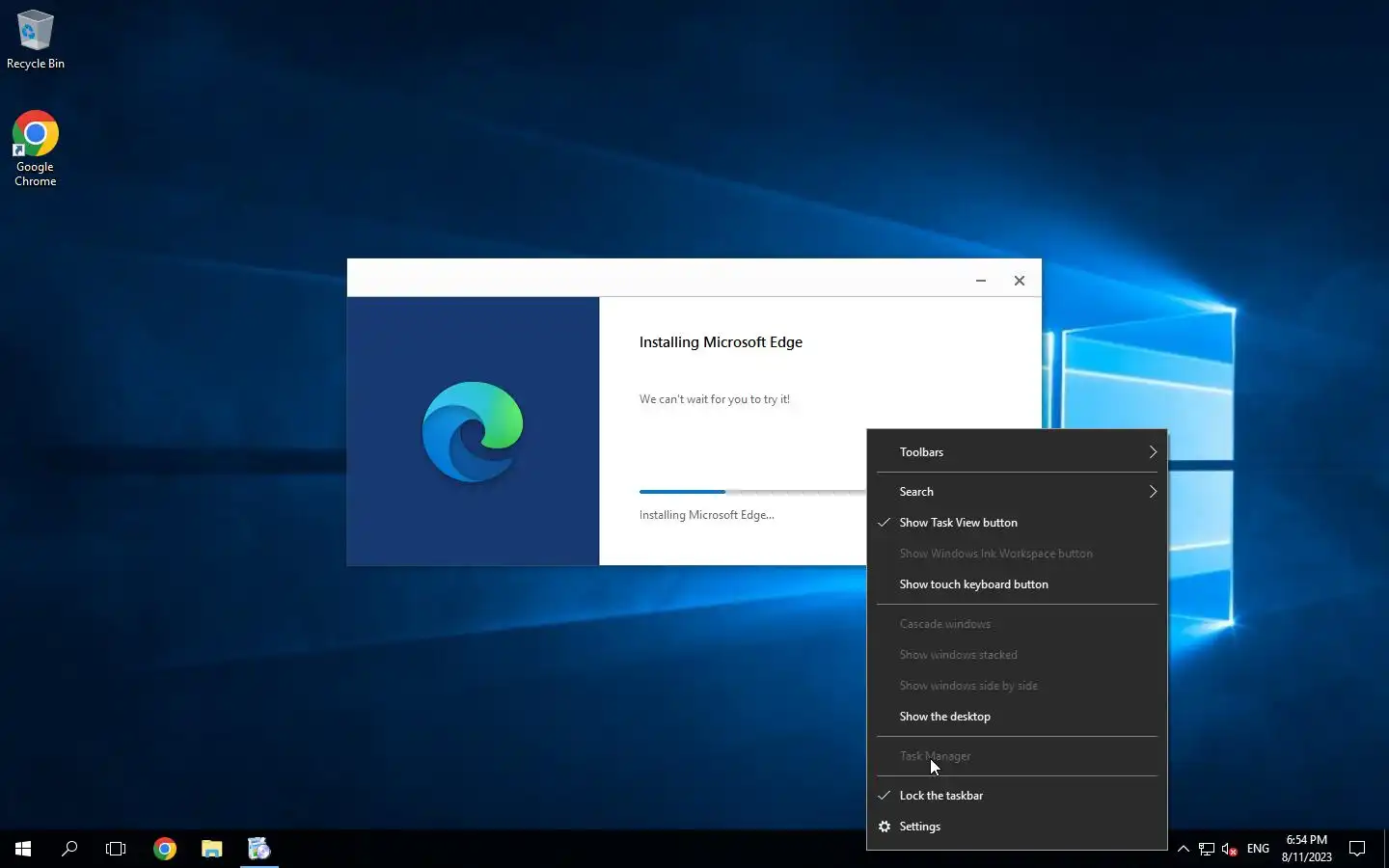
Task: Click the Search submenu arrow
Action: click(1153, 492)
